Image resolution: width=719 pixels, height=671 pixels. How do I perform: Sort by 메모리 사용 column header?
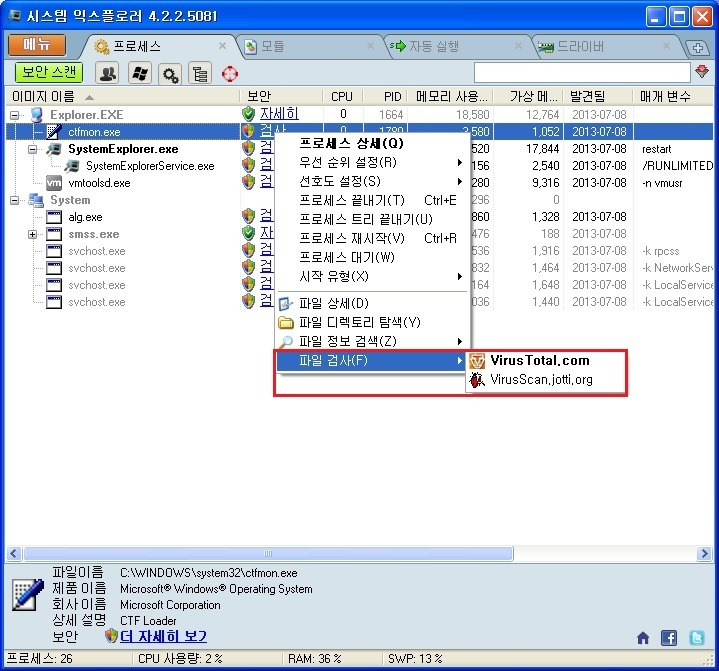[451, 96]
